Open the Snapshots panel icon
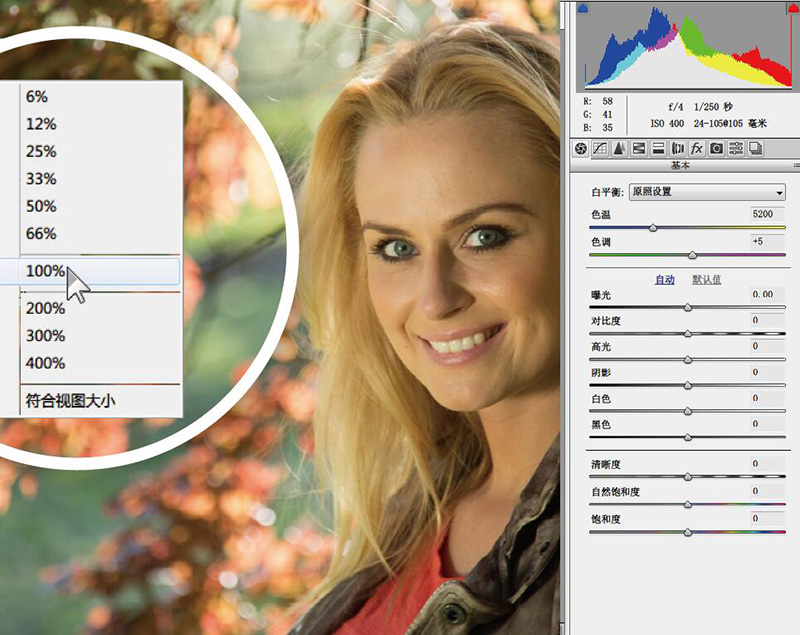Viewport: 800px width, 635px height. click(756, 148)
